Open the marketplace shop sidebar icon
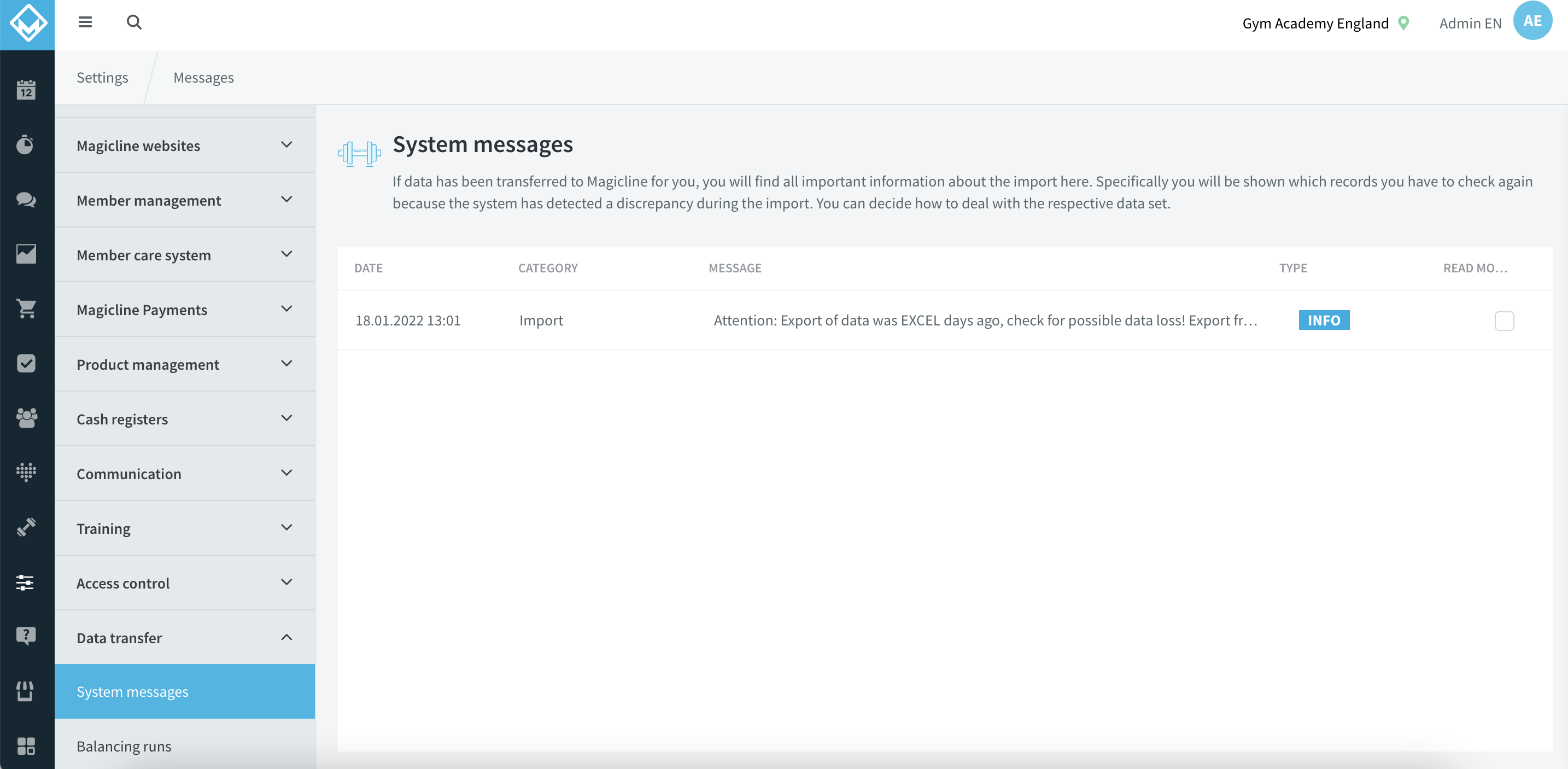The width and height of the screenshot is (1568, 769). click(25, 691)
